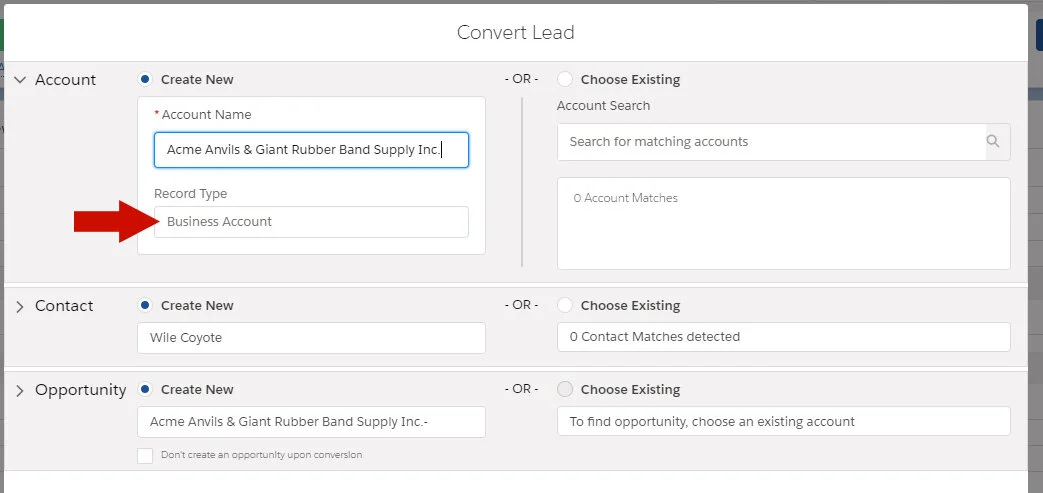Screen dimensions: 1043x493
Task: Focus the Search for matching accounts box
Action: click(770, 142)
